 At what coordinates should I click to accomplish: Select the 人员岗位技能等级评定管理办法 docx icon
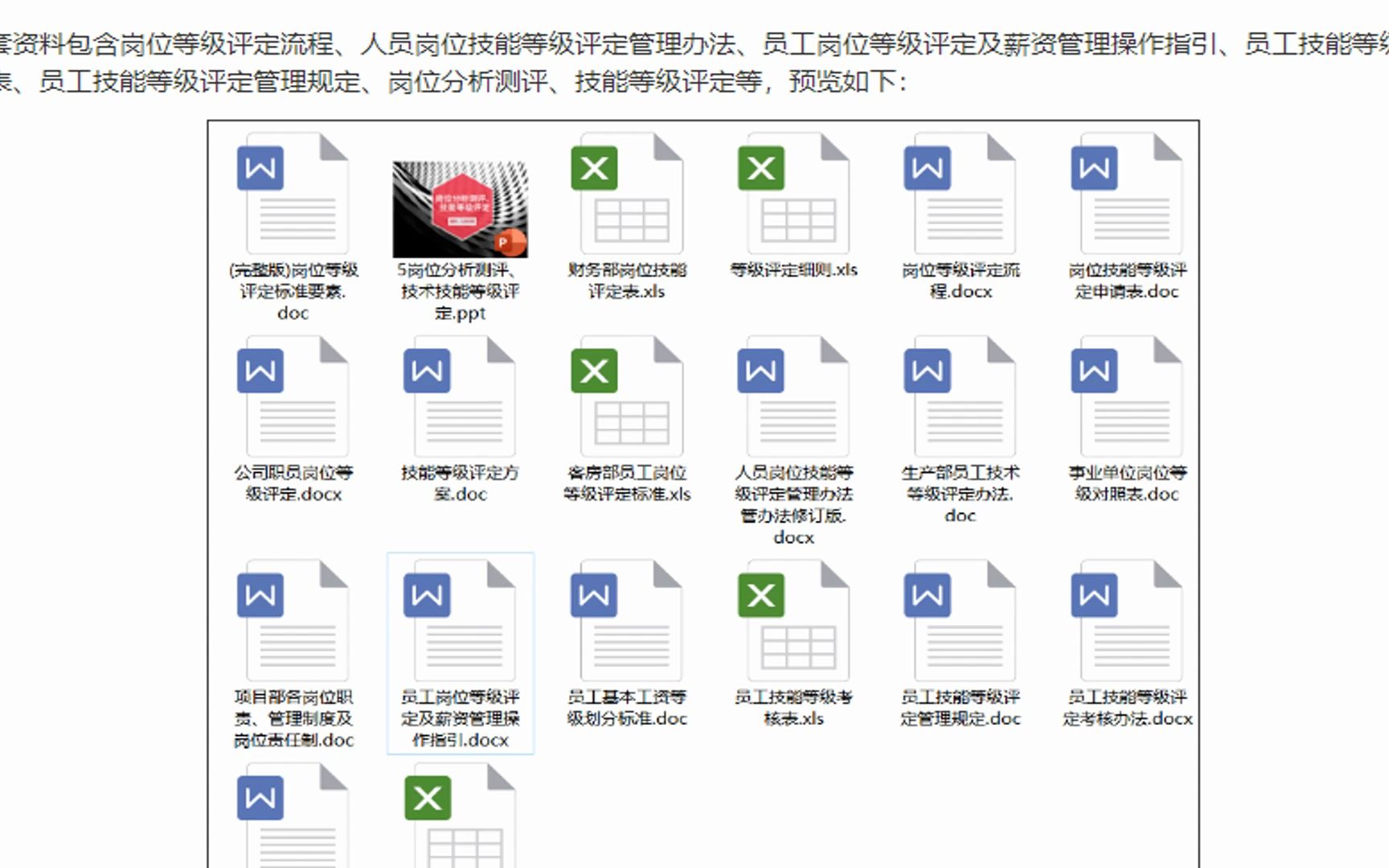[793, 396]
